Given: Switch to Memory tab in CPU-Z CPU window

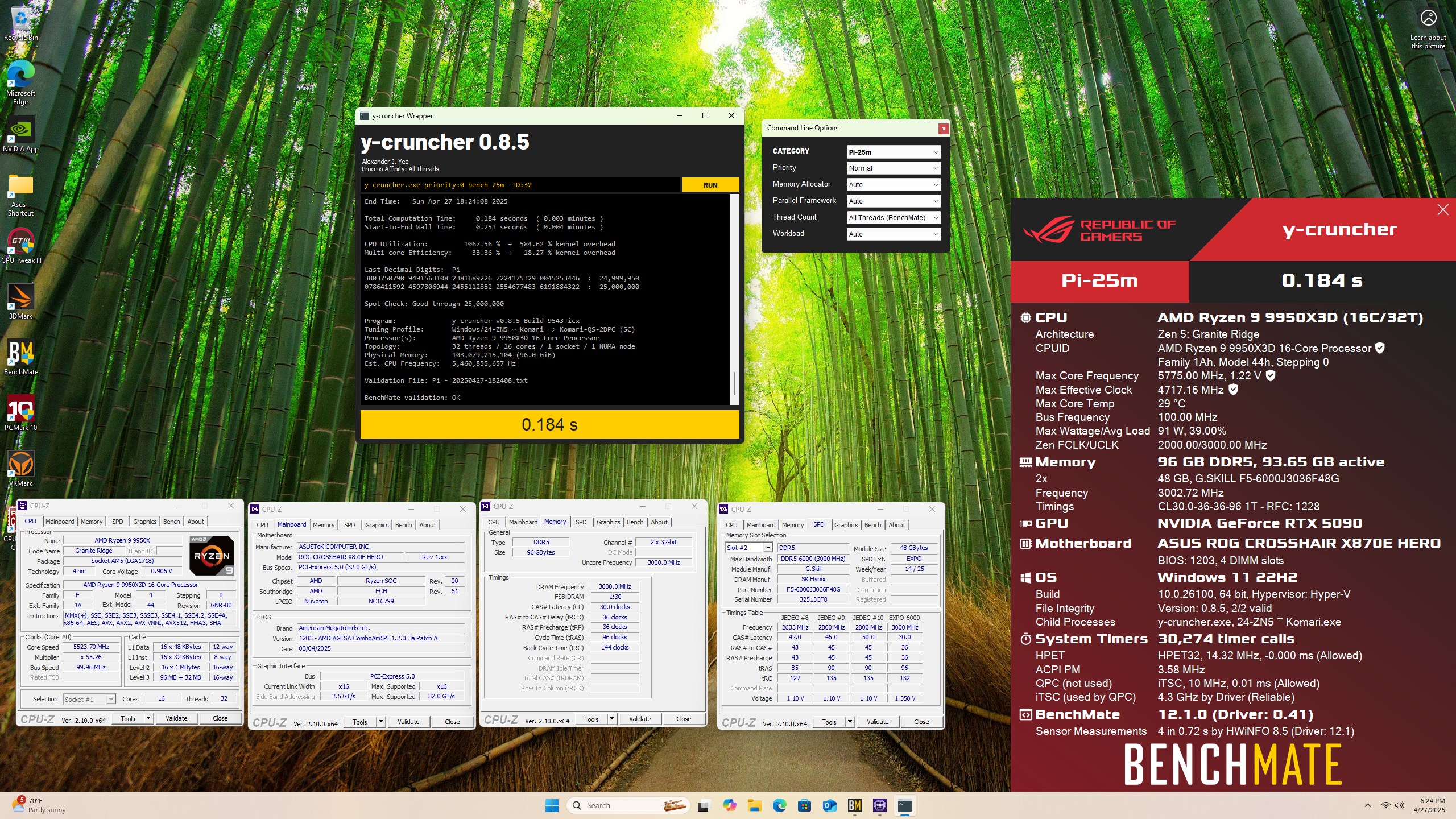Looking at the screenshot, I should click(x=92, y=522).
